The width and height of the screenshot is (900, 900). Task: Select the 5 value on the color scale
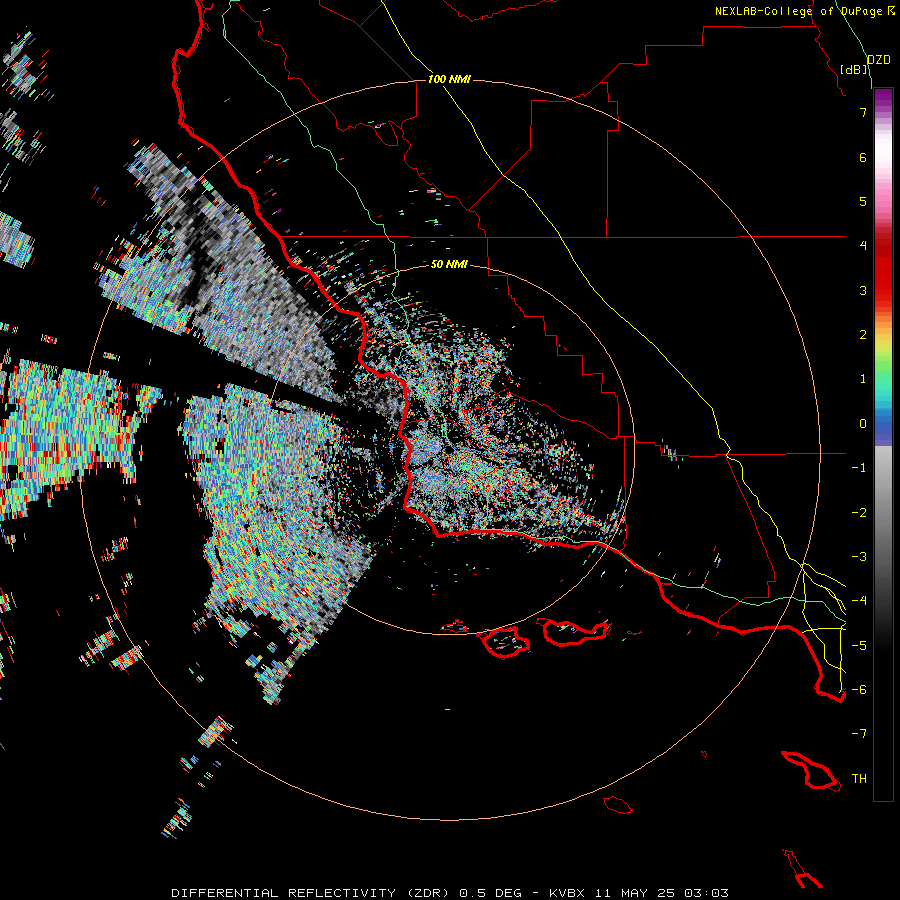863,201
